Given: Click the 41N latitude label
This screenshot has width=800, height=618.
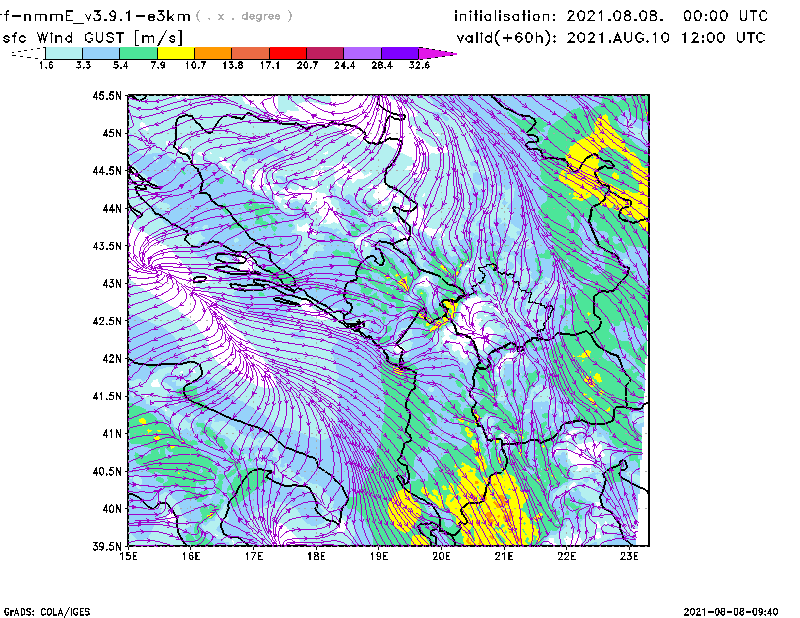Looking at the screenshot, I should [112, 434].
